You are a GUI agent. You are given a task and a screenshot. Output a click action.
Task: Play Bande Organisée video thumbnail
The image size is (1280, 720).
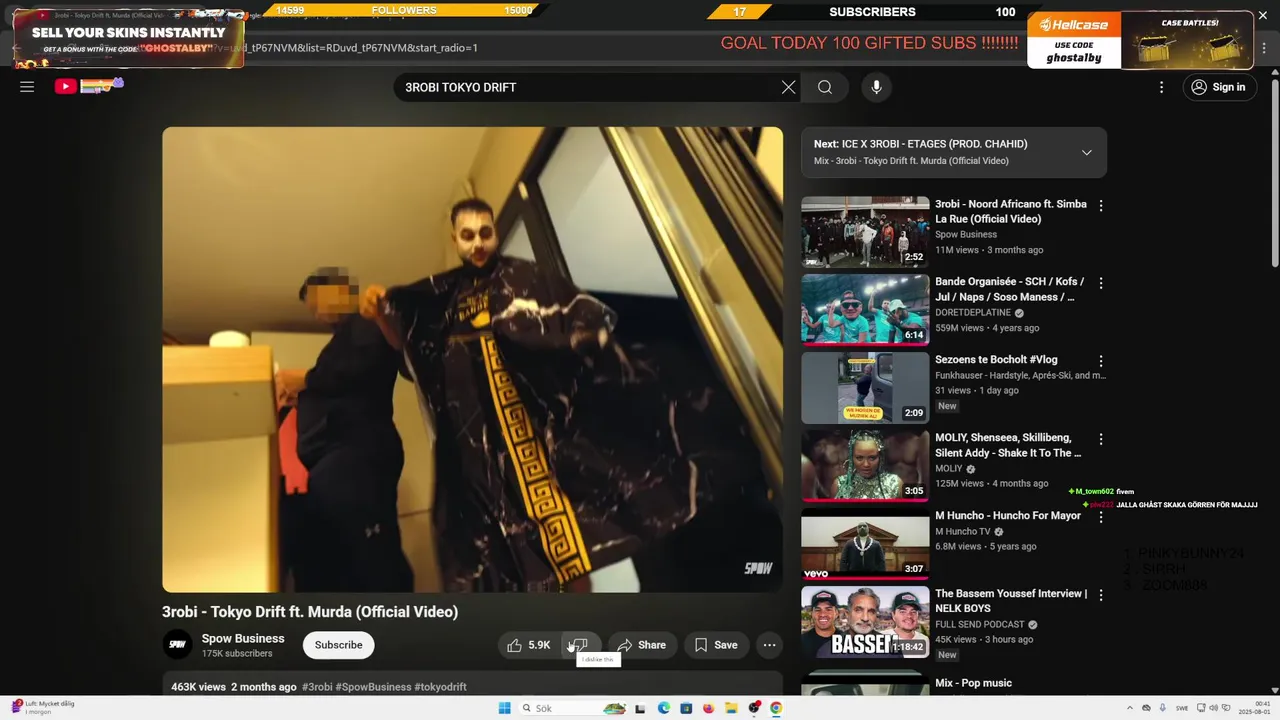(865, 310)
